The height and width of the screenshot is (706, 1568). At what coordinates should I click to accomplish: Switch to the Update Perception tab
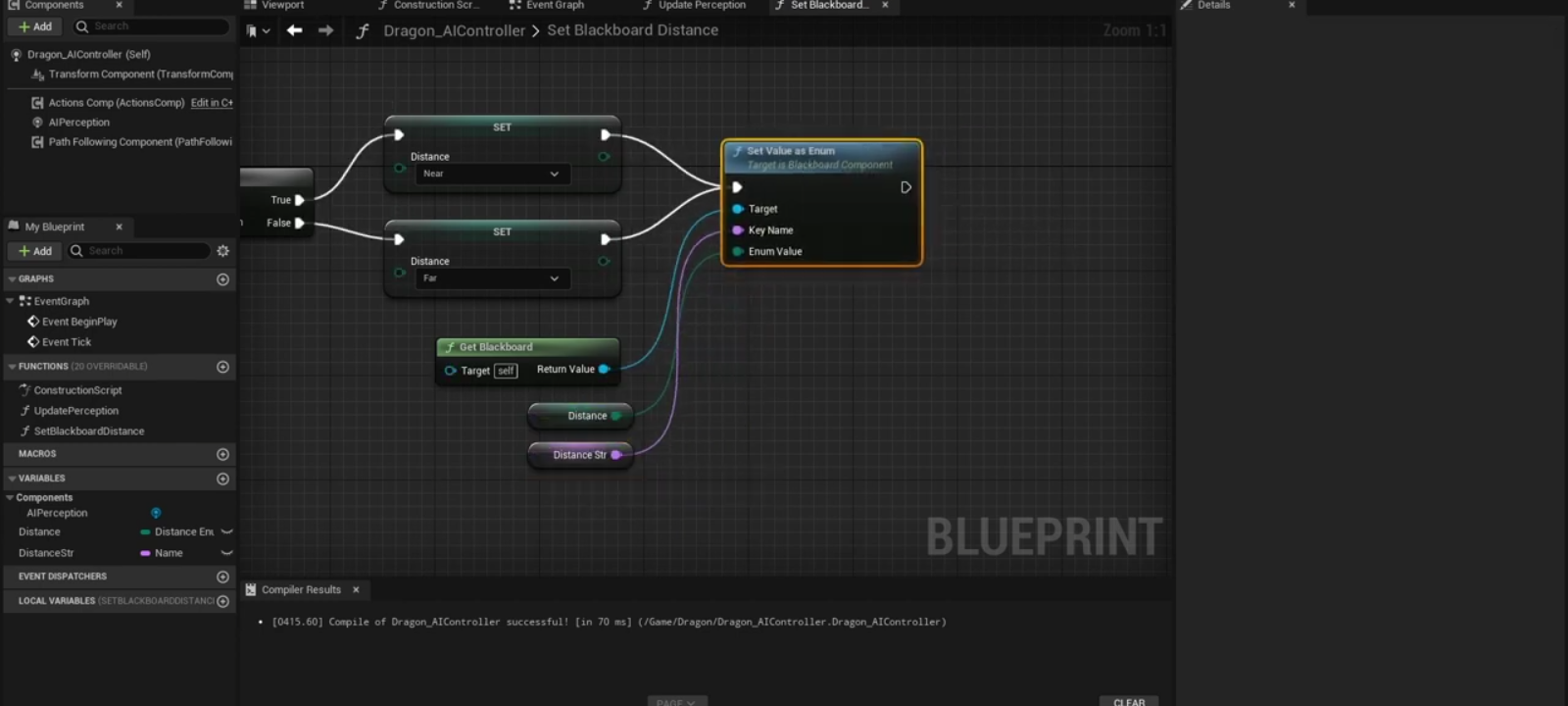[x=701, y=5]
